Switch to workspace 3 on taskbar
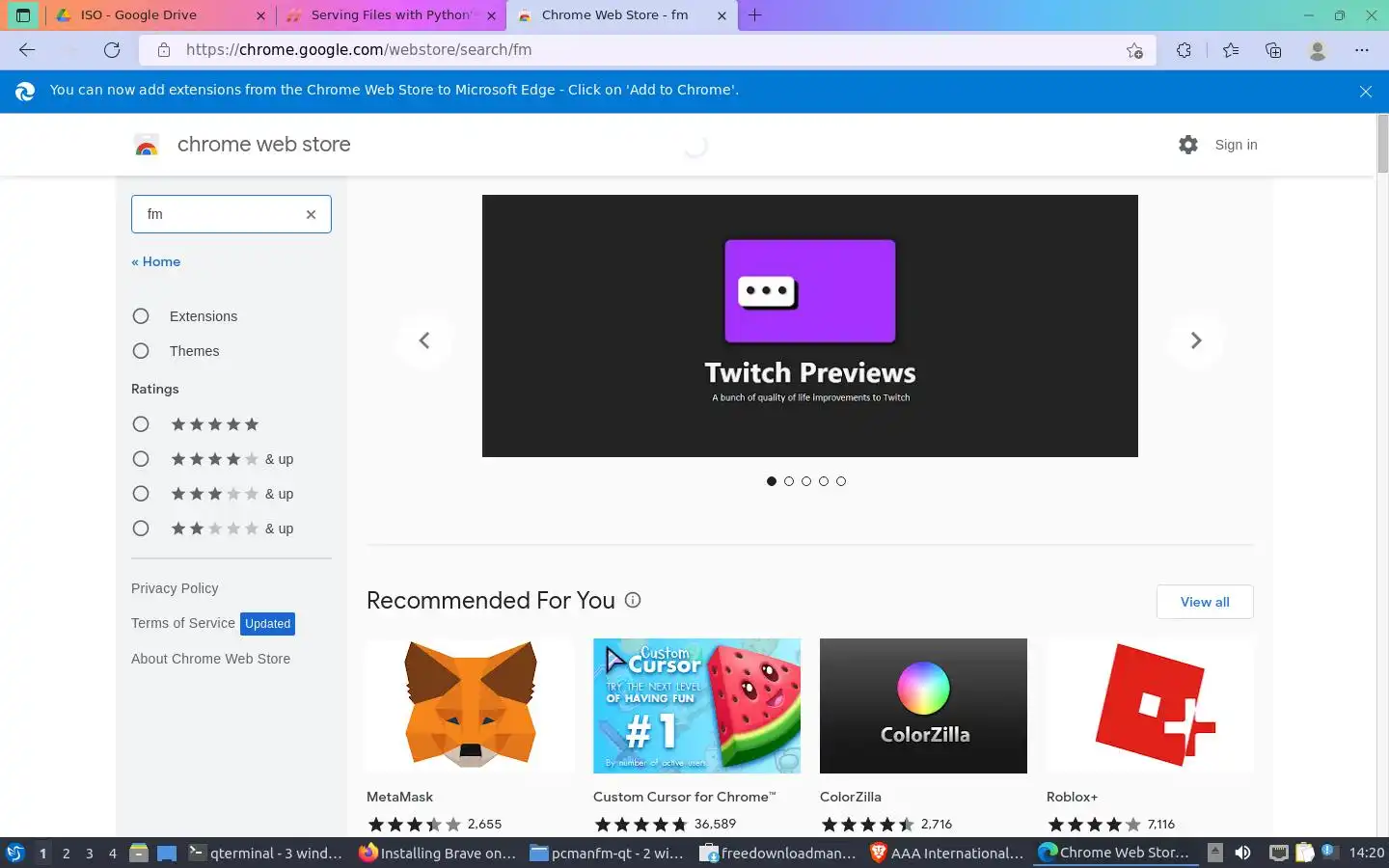The height and width of the screenshot is (868, 1389). pyautogui.click(x=90, y=853)
